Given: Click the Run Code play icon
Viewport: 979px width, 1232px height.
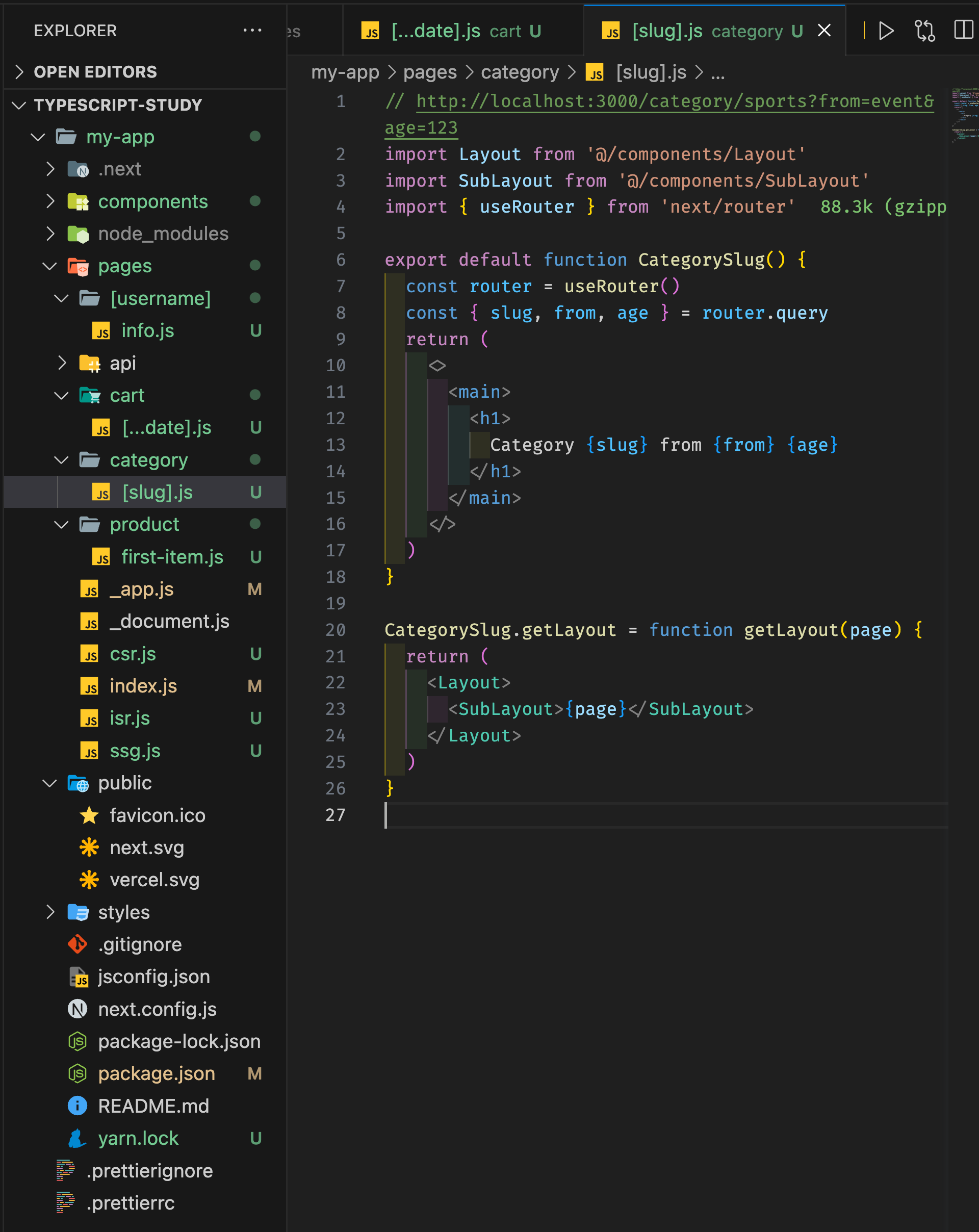Looking at the screenshot, I should (885, 31).
